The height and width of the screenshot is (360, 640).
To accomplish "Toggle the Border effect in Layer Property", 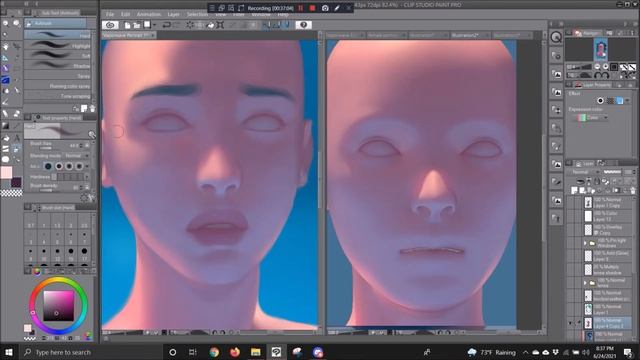I will coord(600,100).
